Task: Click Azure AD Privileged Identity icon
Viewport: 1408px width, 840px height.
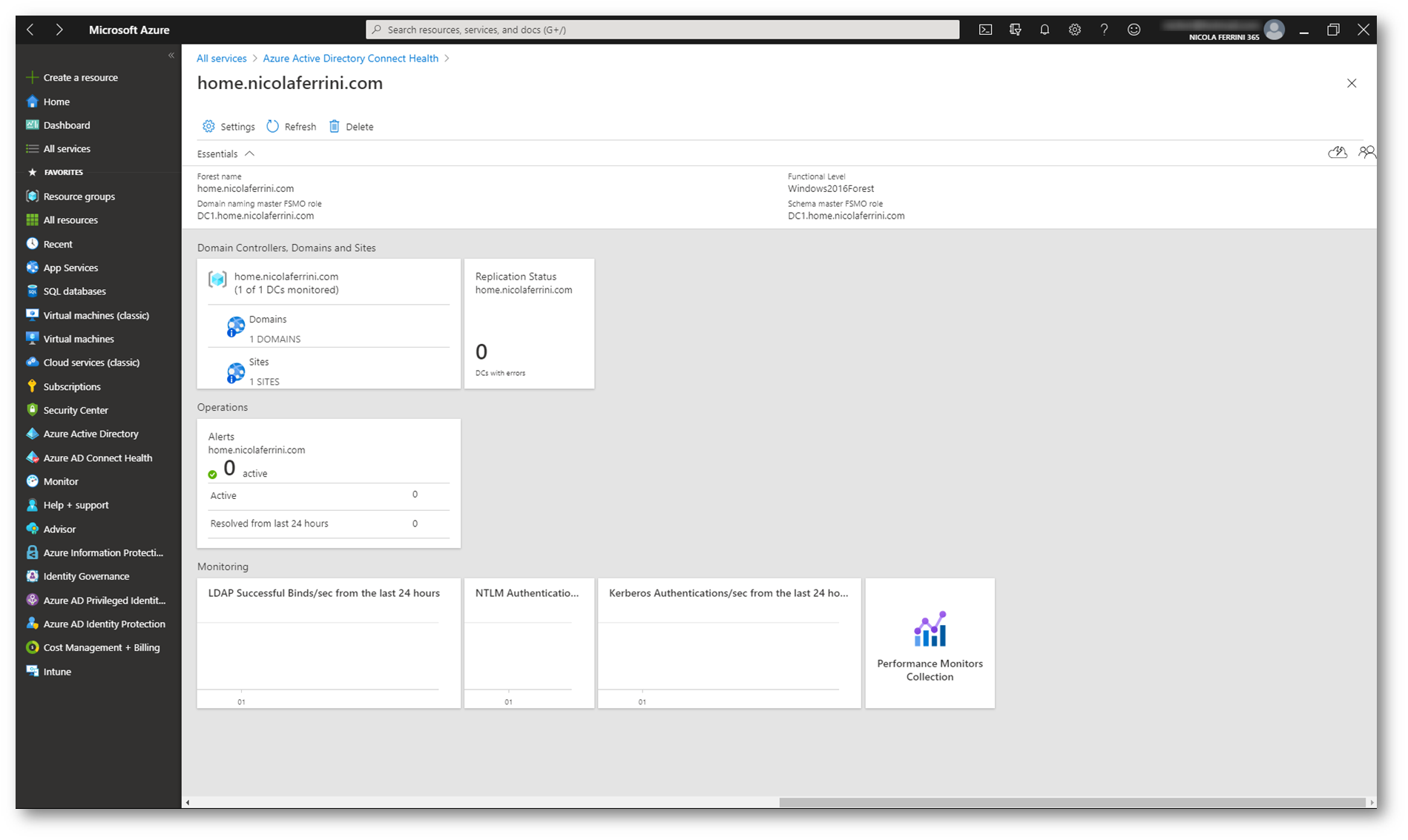Action: click(32, 600)
